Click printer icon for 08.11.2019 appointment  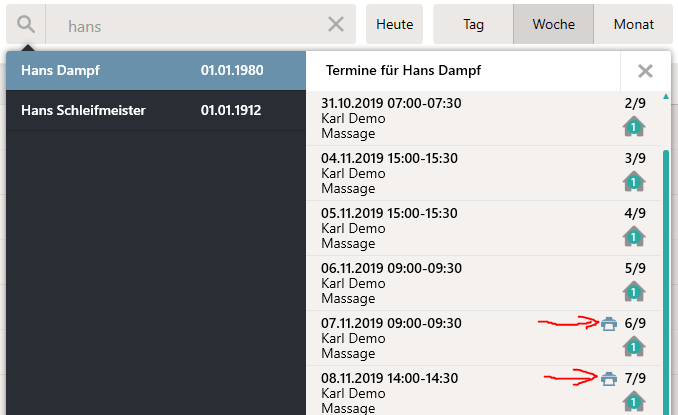pos(609,378)
